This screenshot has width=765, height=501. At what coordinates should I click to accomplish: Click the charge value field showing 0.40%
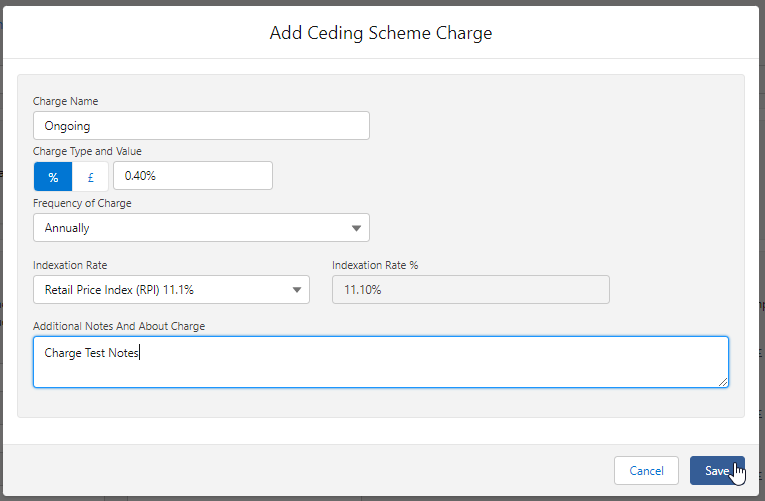[x=192, y=176]
